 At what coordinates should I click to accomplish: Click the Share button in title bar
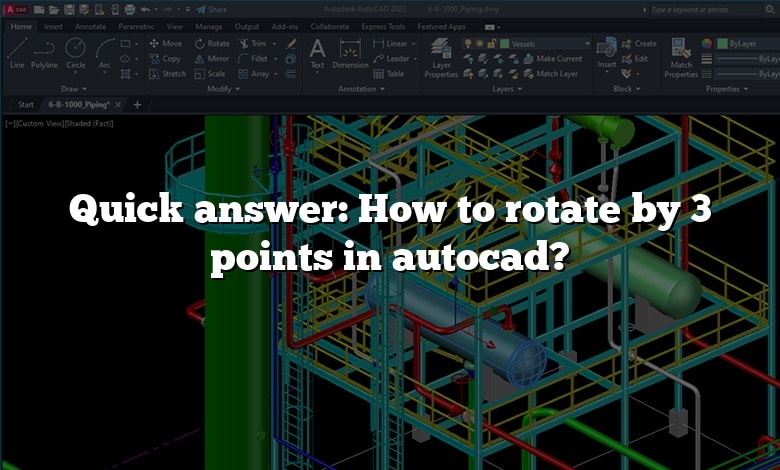click(x=212, y=9)
